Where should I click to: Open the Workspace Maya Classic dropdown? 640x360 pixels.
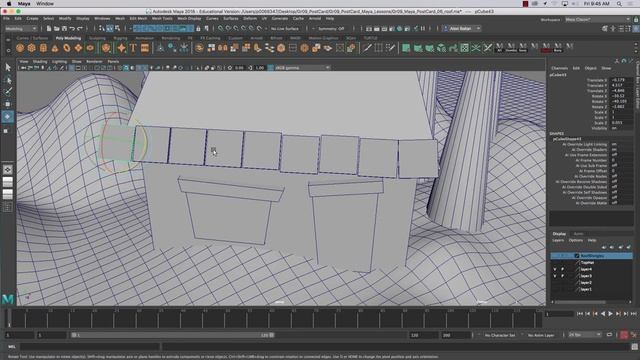click(x=597, y=19)
